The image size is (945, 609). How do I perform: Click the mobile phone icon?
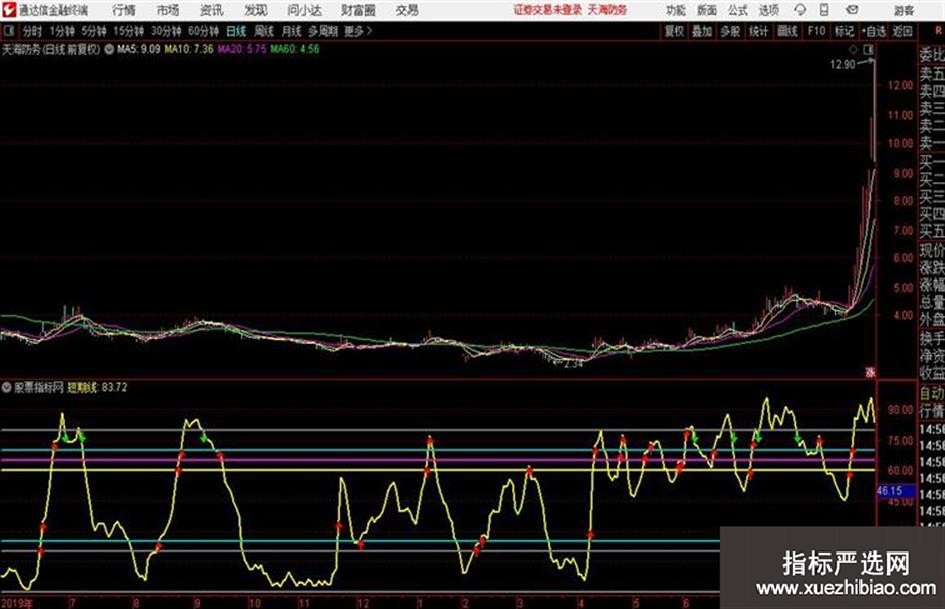coord(824,10)
